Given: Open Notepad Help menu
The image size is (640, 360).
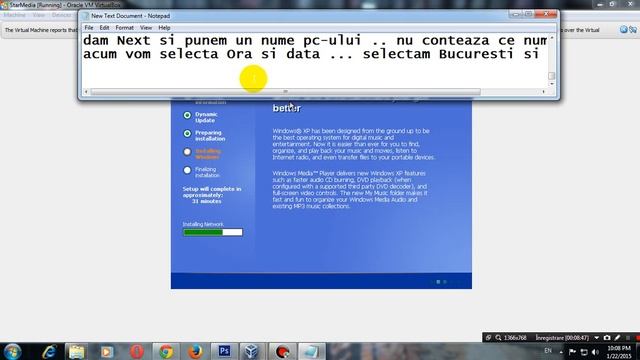Looking at the screenshot, I should pyautogui.click(x=164, y=28).
